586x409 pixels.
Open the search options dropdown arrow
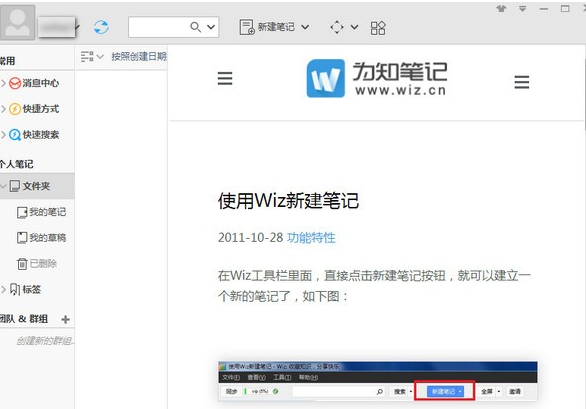[211, 27]
